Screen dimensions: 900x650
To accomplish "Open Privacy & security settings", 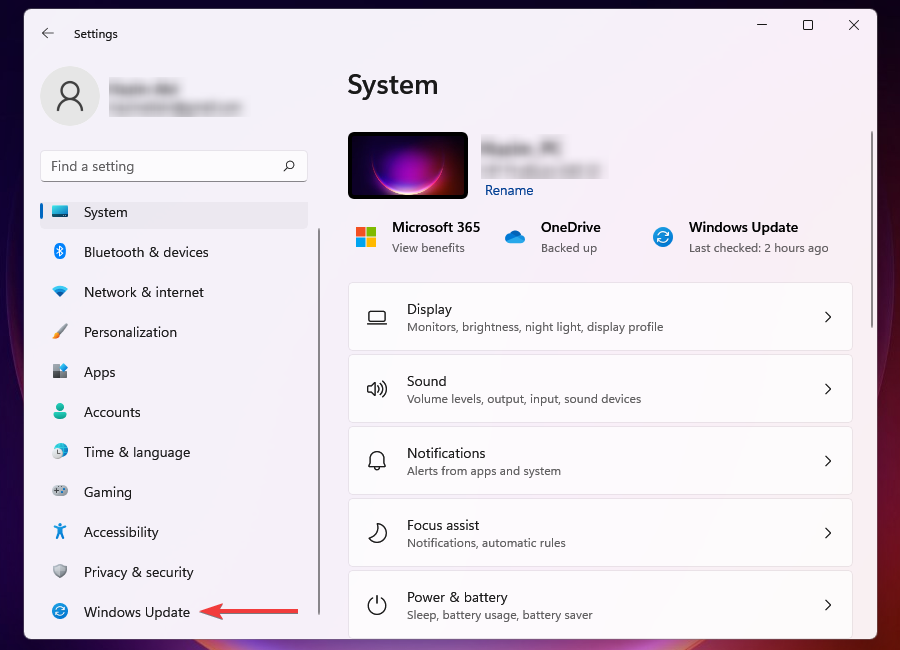I will tap(174, 572).
